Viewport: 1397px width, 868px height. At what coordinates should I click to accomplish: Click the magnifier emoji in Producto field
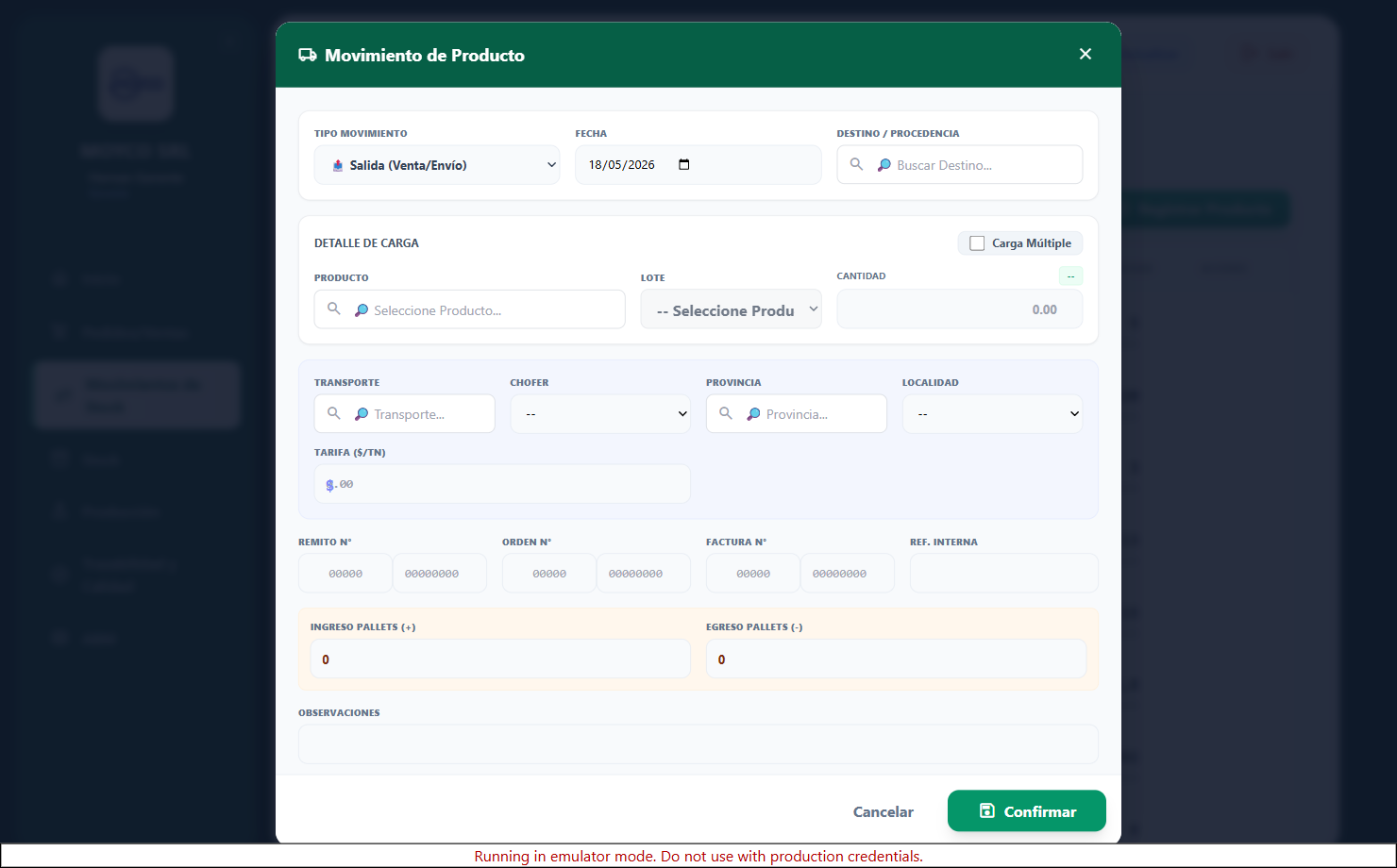[362, 310]
